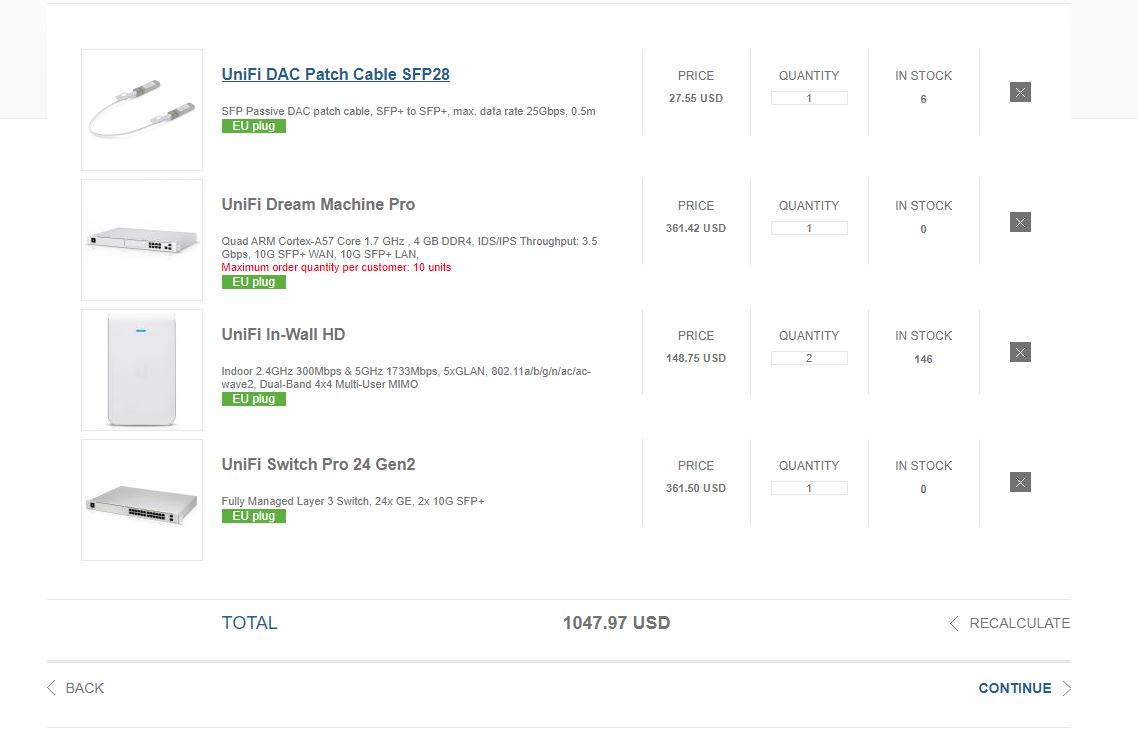Select quantity field for Switch Pro 24
Image resolution: width=1138 pixels, height=729 pixels.
point(809,489)
